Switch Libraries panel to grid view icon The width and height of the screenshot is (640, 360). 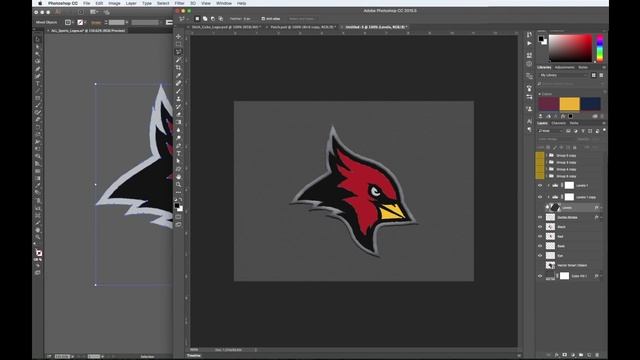593,76
